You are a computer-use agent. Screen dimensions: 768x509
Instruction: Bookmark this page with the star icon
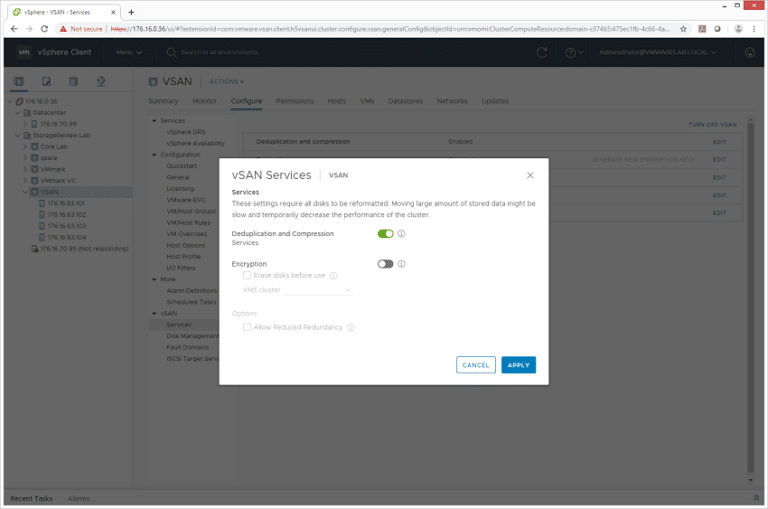(x=683, y=29)
